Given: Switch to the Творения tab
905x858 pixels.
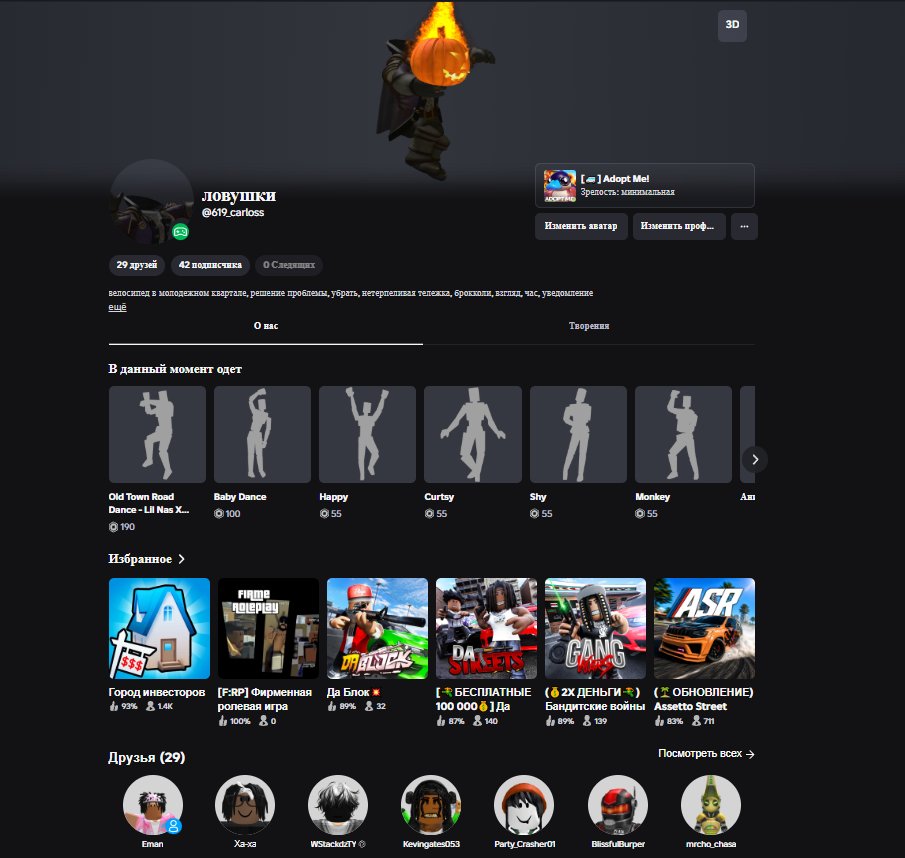Looking at the screenshot, I should [x=589, y=326].
